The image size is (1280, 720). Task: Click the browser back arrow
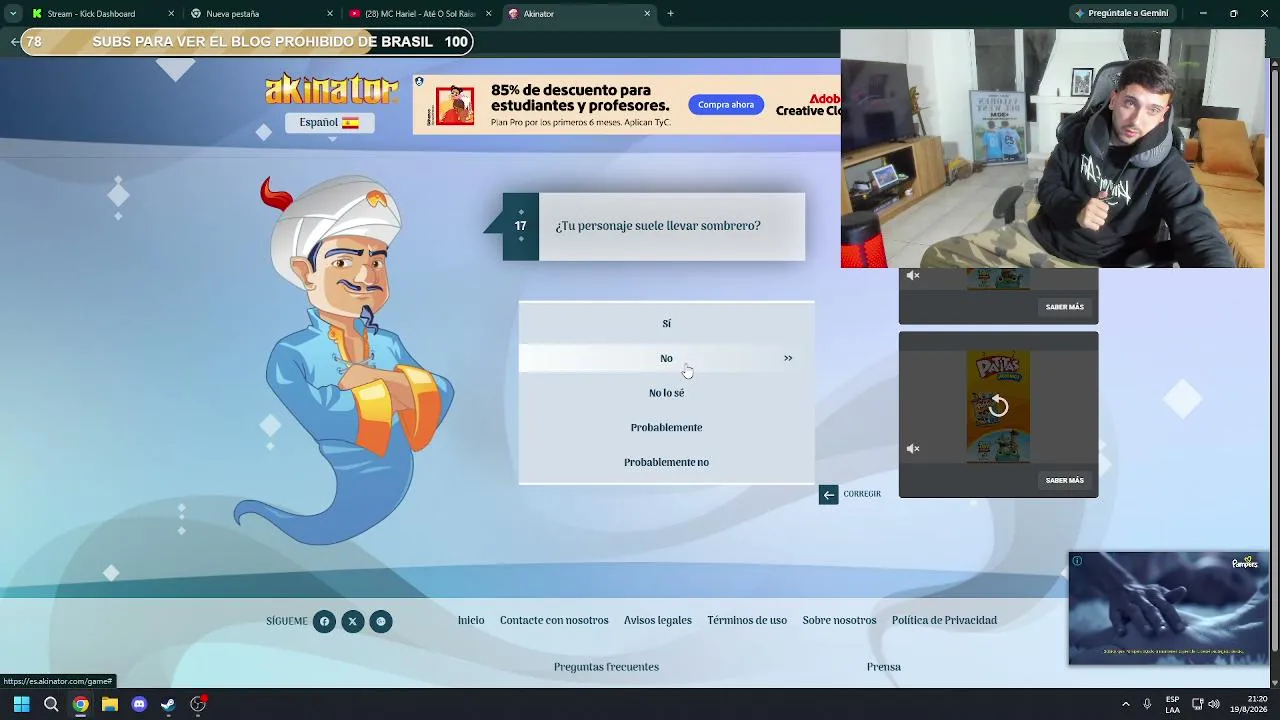click(x=14, y=42)
